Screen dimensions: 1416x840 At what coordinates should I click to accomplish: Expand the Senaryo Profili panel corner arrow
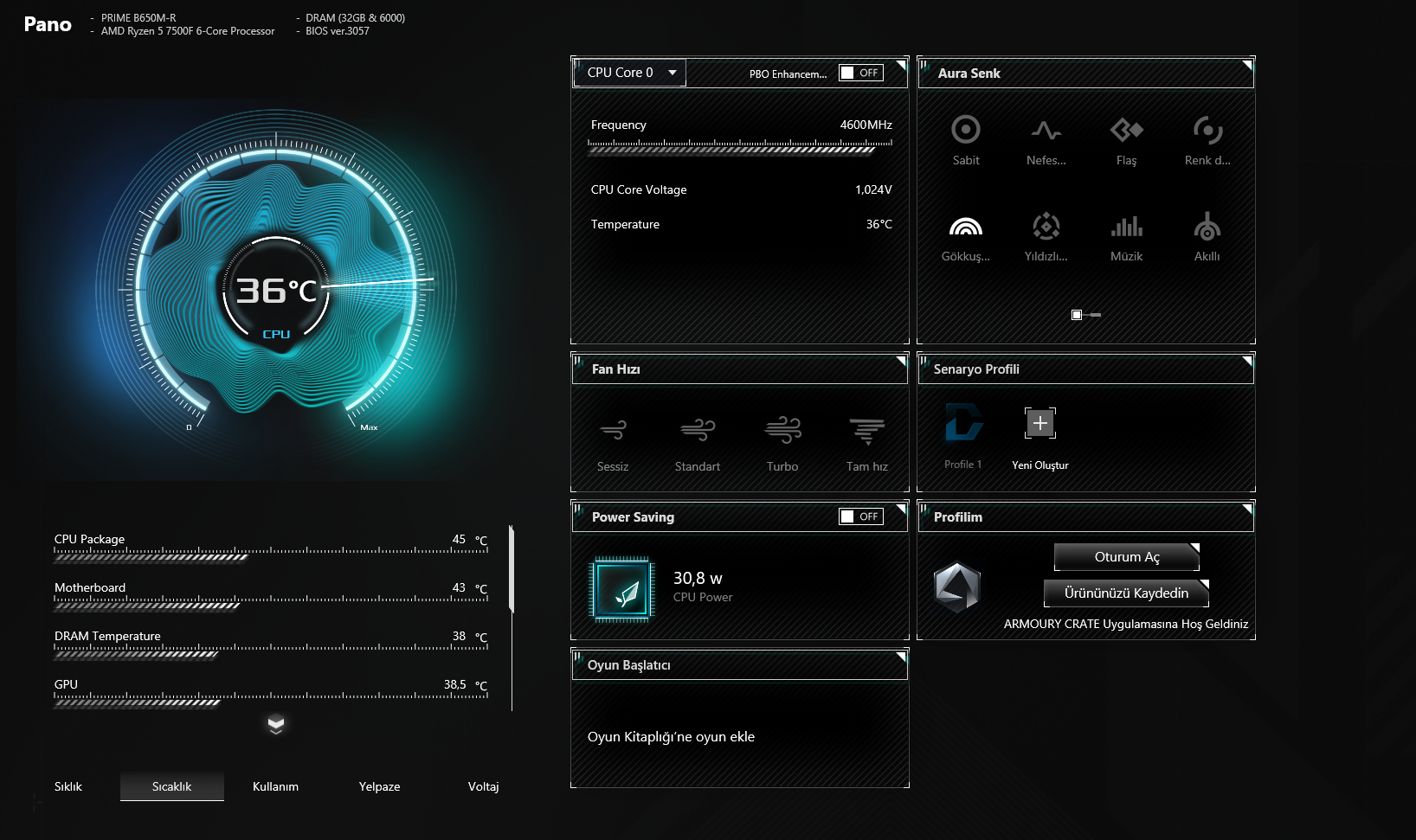(1246, 361)
